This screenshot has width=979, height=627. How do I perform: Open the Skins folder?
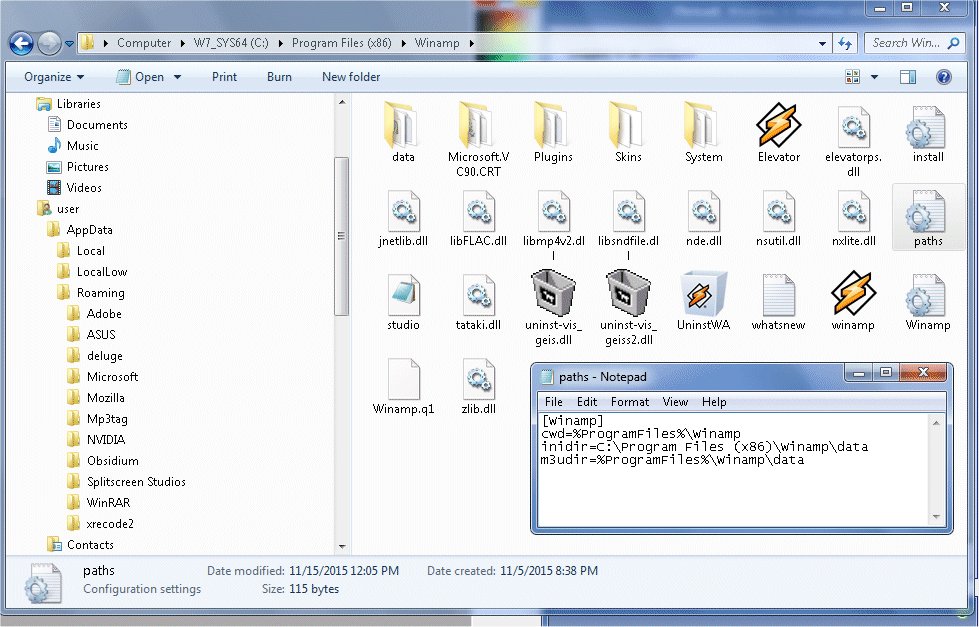pyautogui.click(x=628, y=132)
